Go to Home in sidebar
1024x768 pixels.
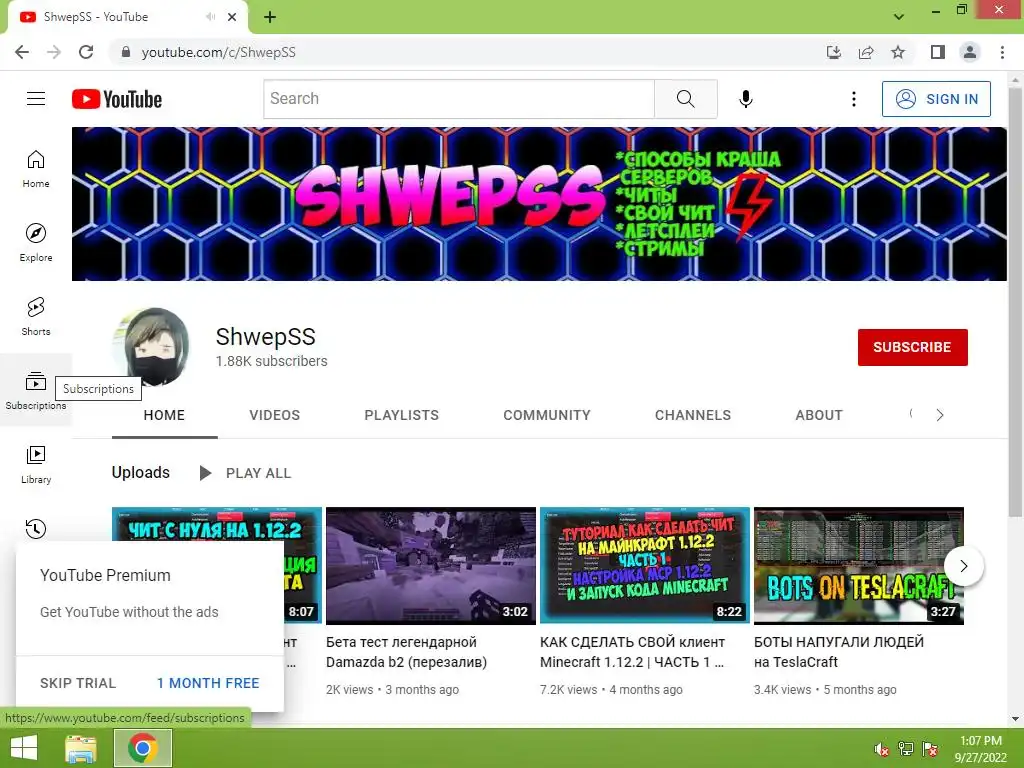tap(36, 168)
